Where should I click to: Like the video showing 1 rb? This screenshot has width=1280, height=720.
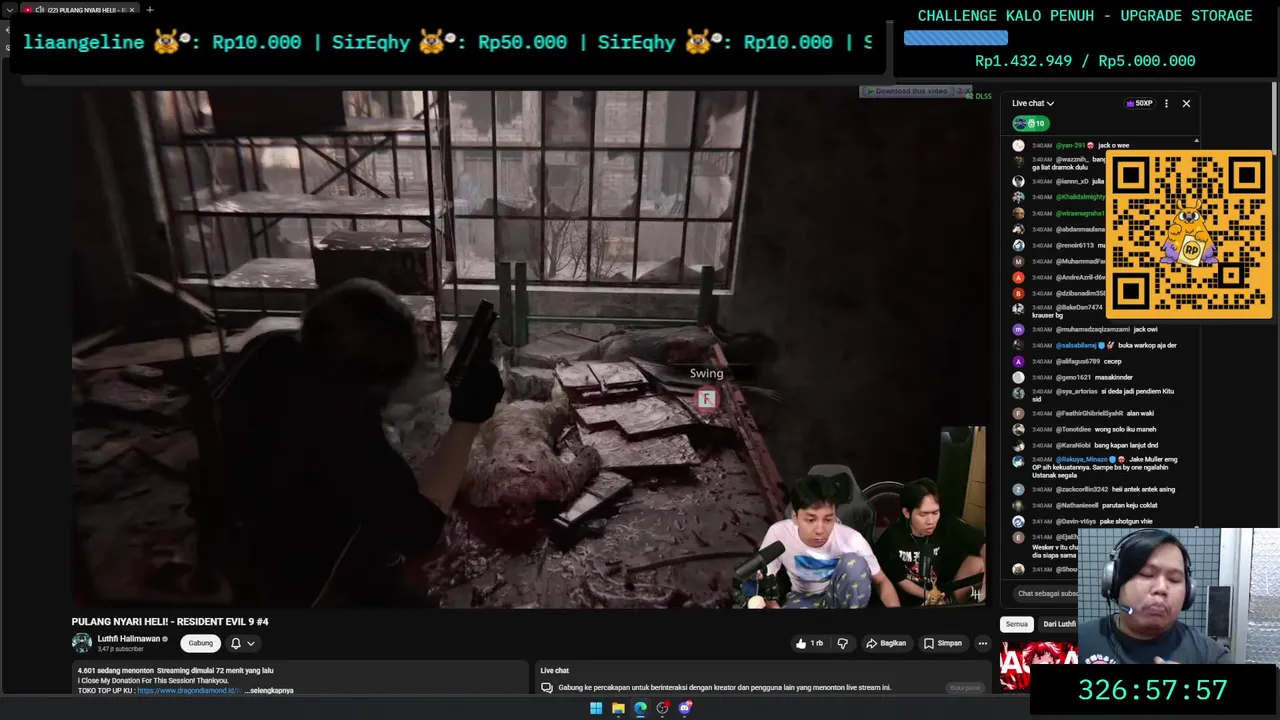coord(810,643)
